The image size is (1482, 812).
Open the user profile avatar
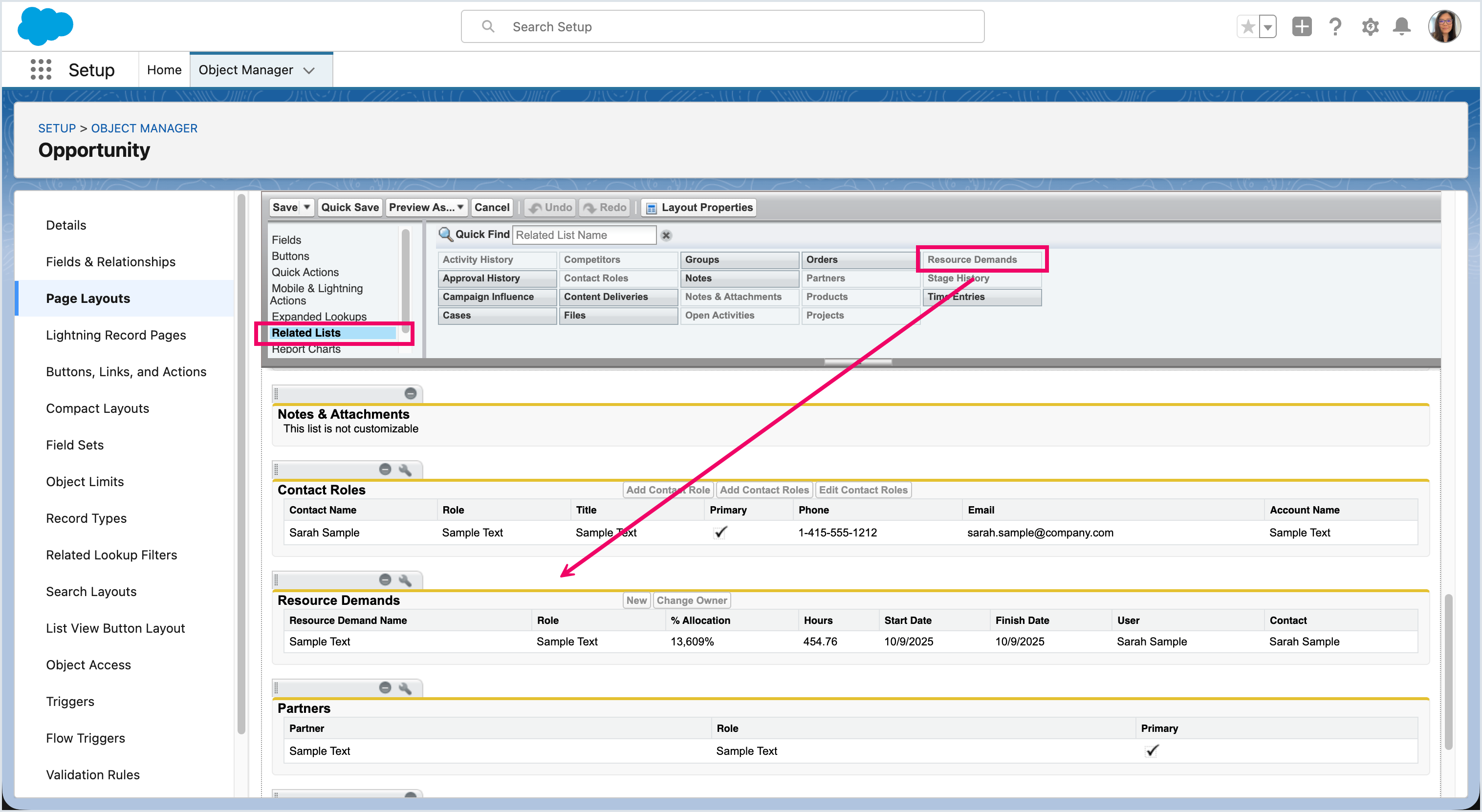coord(1444,26)
